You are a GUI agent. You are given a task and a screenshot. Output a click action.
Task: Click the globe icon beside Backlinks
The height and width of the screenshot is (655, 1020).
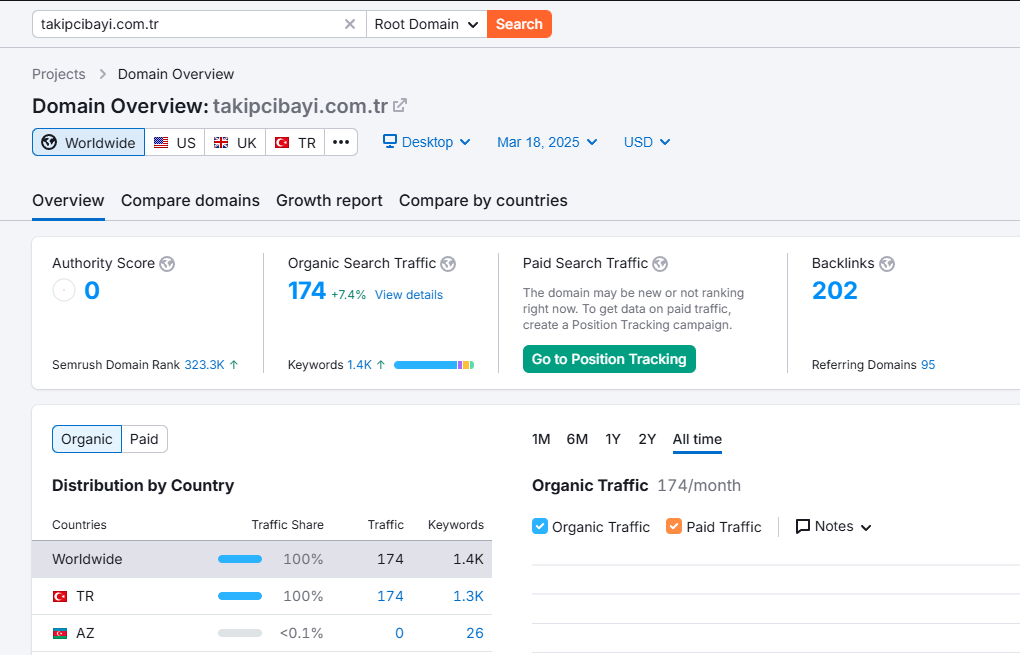pyautogui.click(x=887, y=263)
